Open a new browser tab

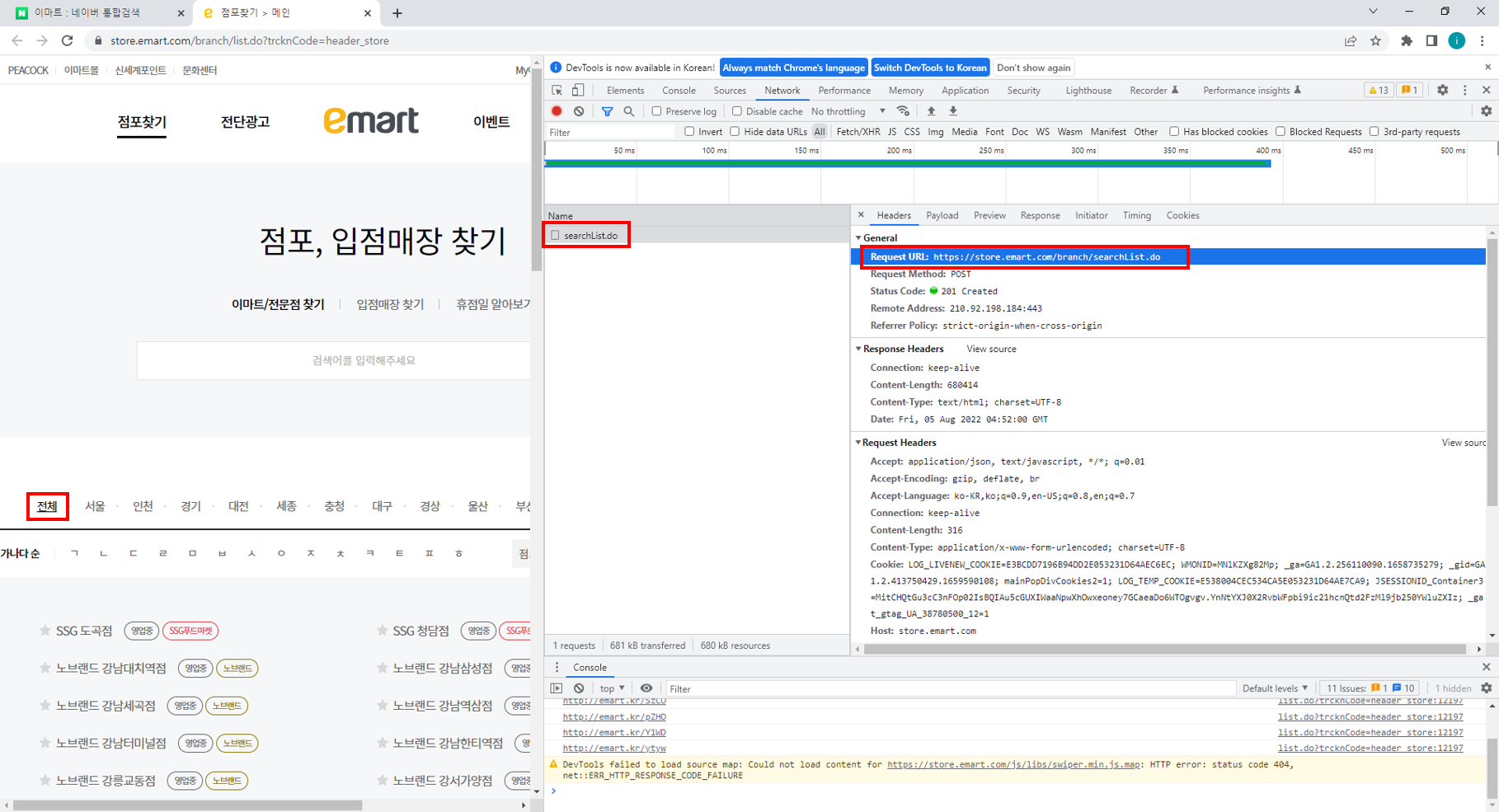397,13
